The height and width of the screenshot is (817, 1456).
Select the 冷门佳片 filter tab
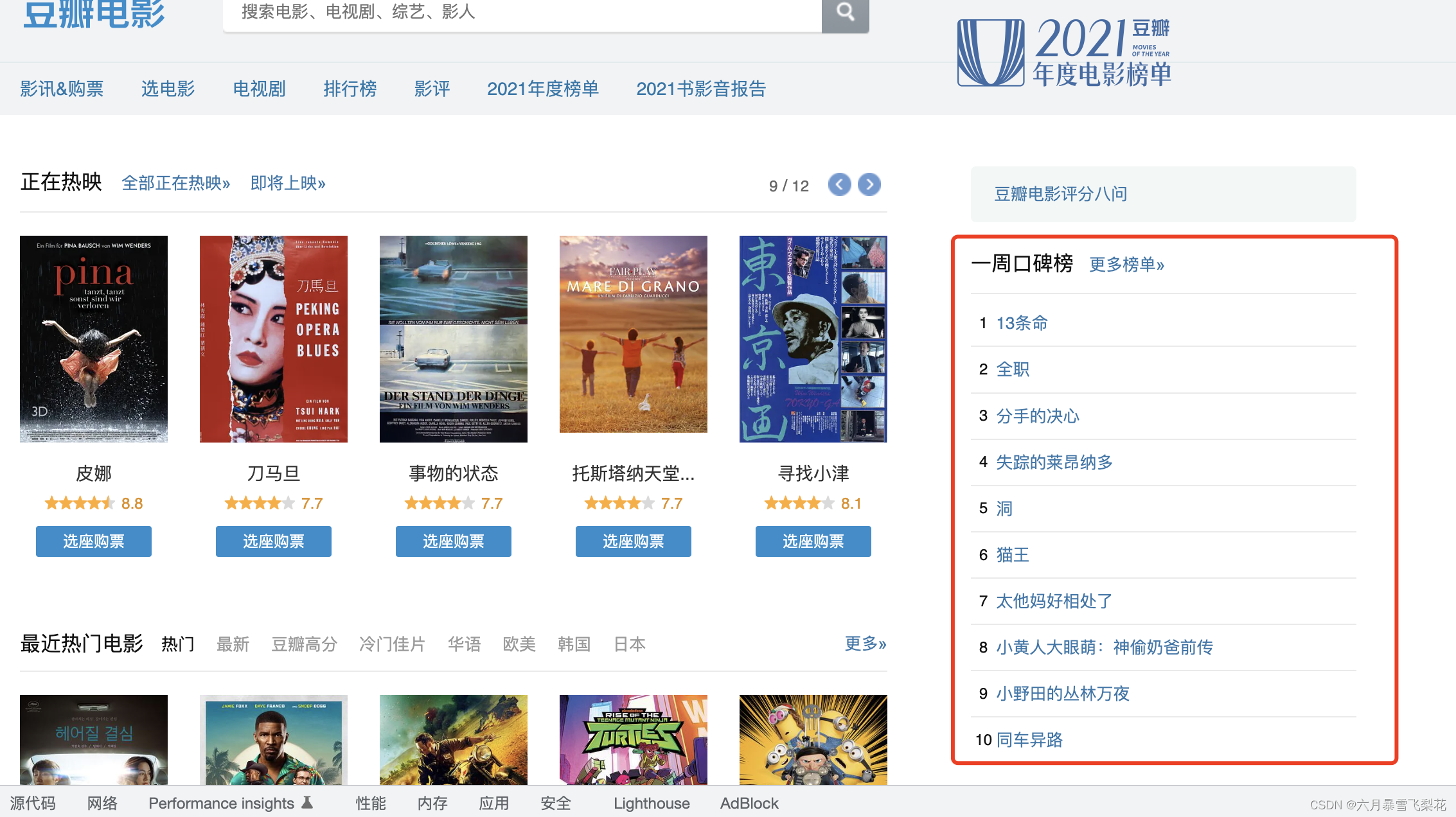tap(393, 644)
